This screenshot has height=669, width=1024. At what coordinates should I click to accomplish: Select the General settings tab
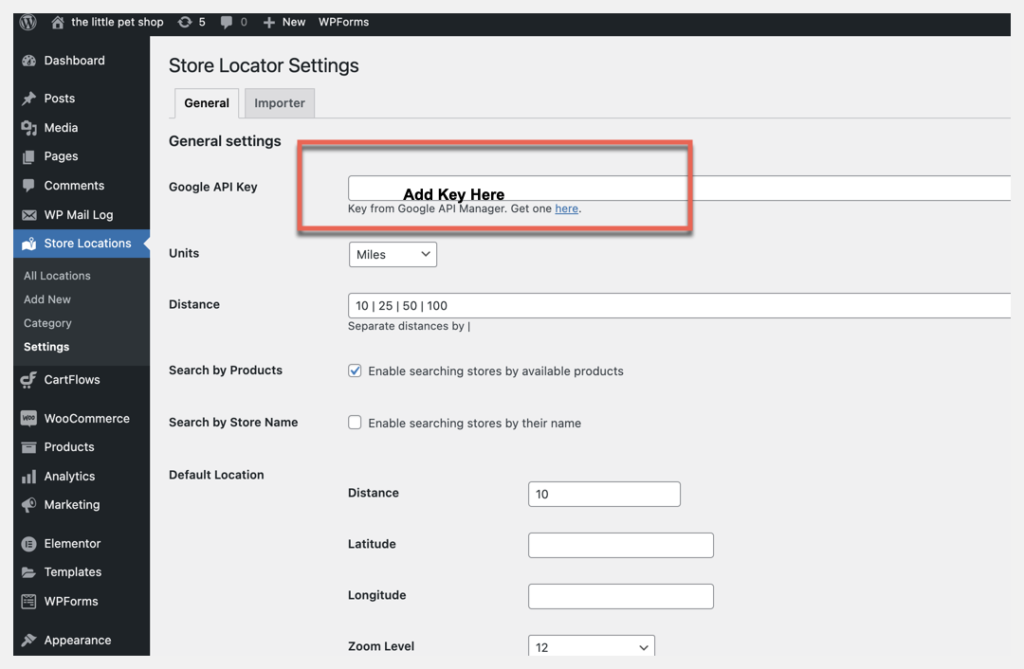point(206,103)
